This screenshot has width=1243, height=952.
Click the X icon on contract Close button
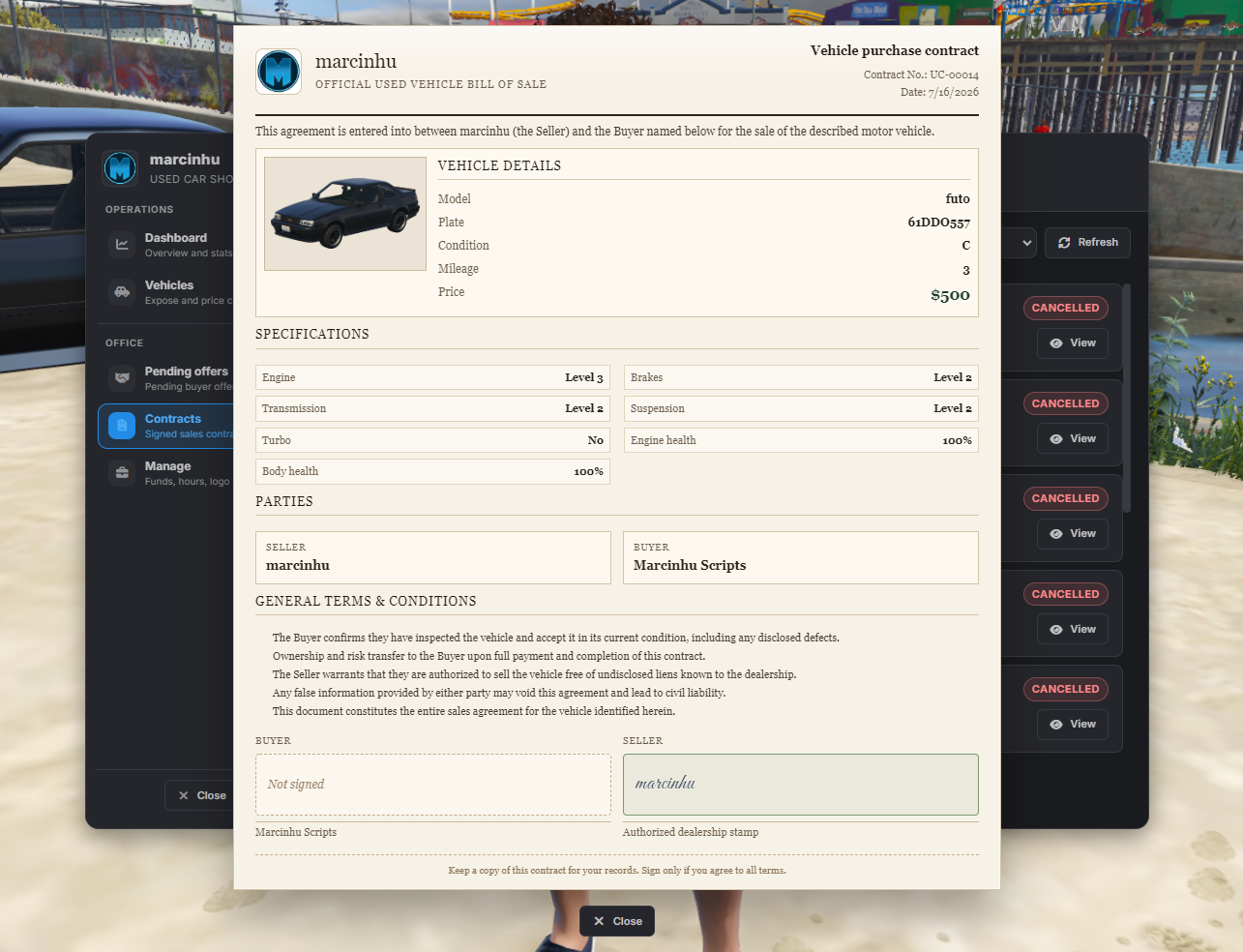[599, 921]
